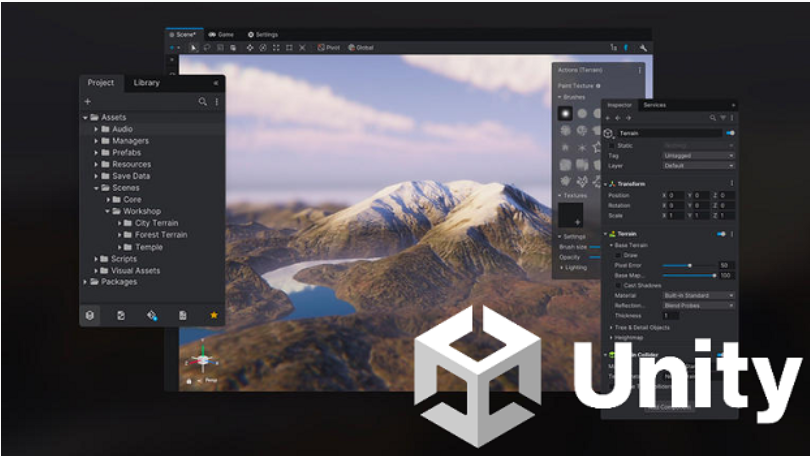Toggle the Terrain component enabled switch
Viewport: 810px width, 456px height.
click(721, 234)
